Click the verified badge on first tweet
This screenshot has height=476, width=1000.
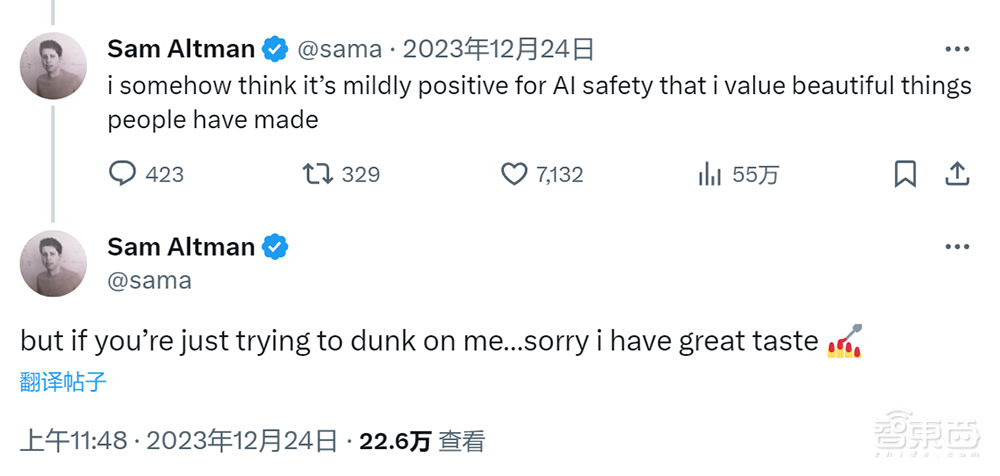pyautogui.click(x=275, y=48)
